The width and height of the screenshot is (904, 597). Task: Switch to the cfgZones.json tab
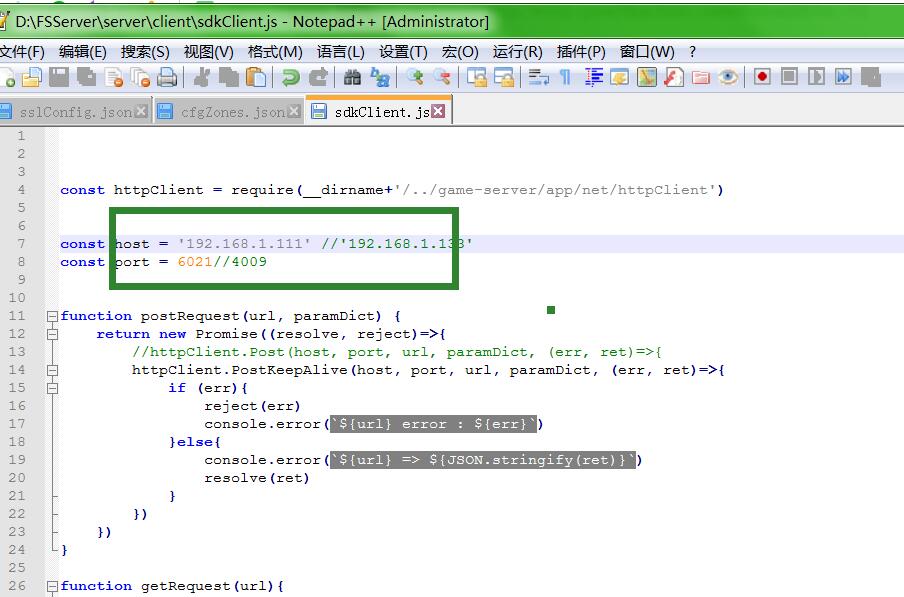(232, 112)
